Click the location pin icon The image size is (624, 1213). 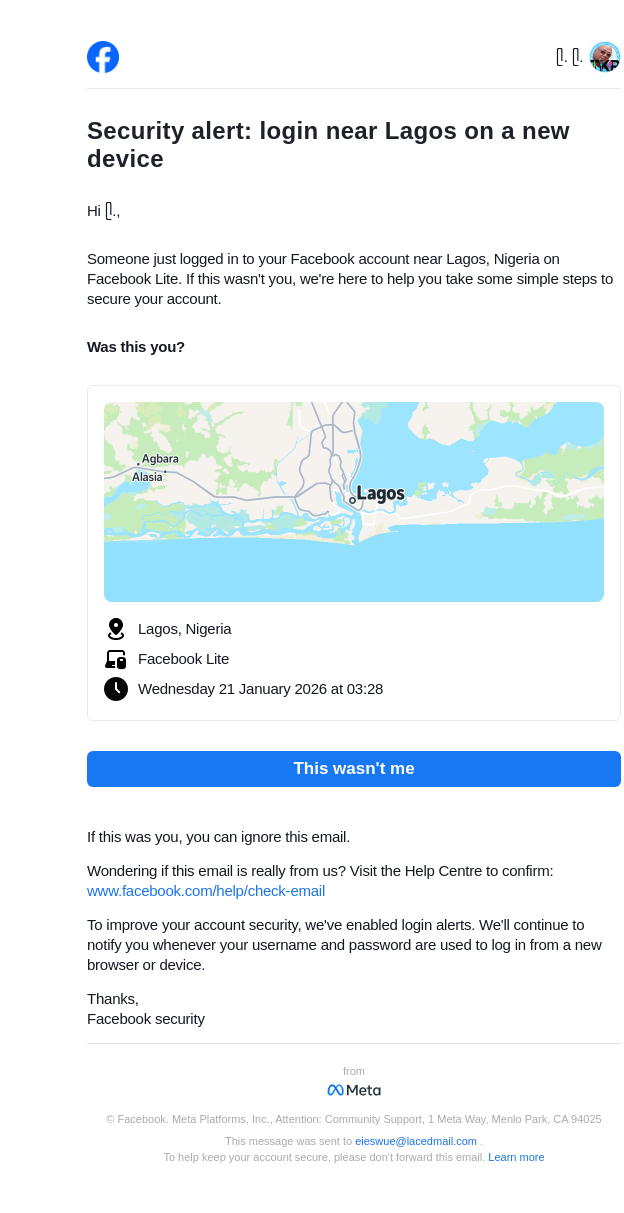(116, 629)
